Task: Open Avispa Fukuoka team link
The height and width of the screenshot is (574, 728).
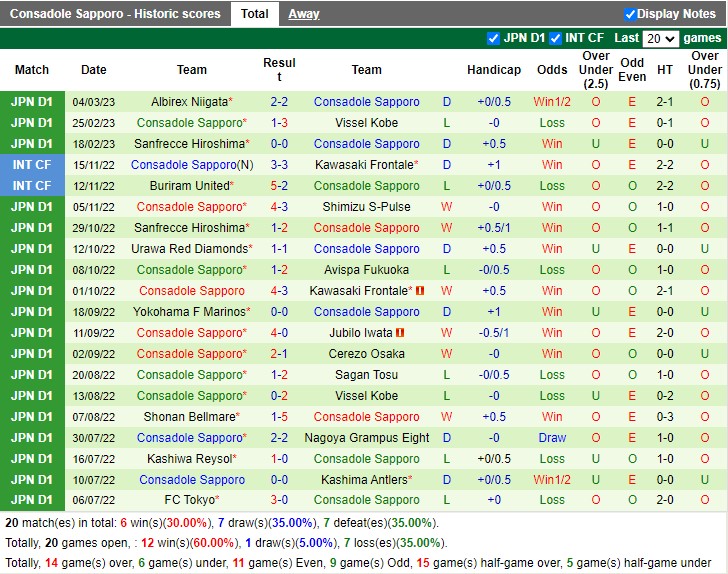Action: (x=366, y=270)
